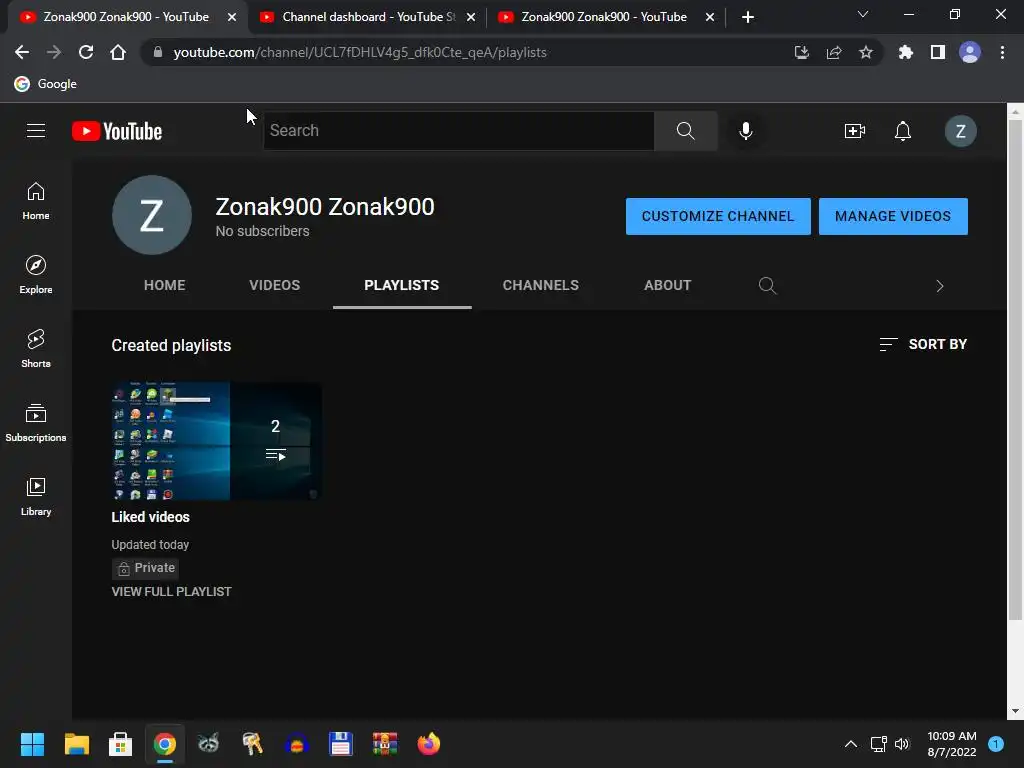This screenshot has width=1024, height=768.
Task: Click the YouTube search field
Action: [x=458, y=131]
